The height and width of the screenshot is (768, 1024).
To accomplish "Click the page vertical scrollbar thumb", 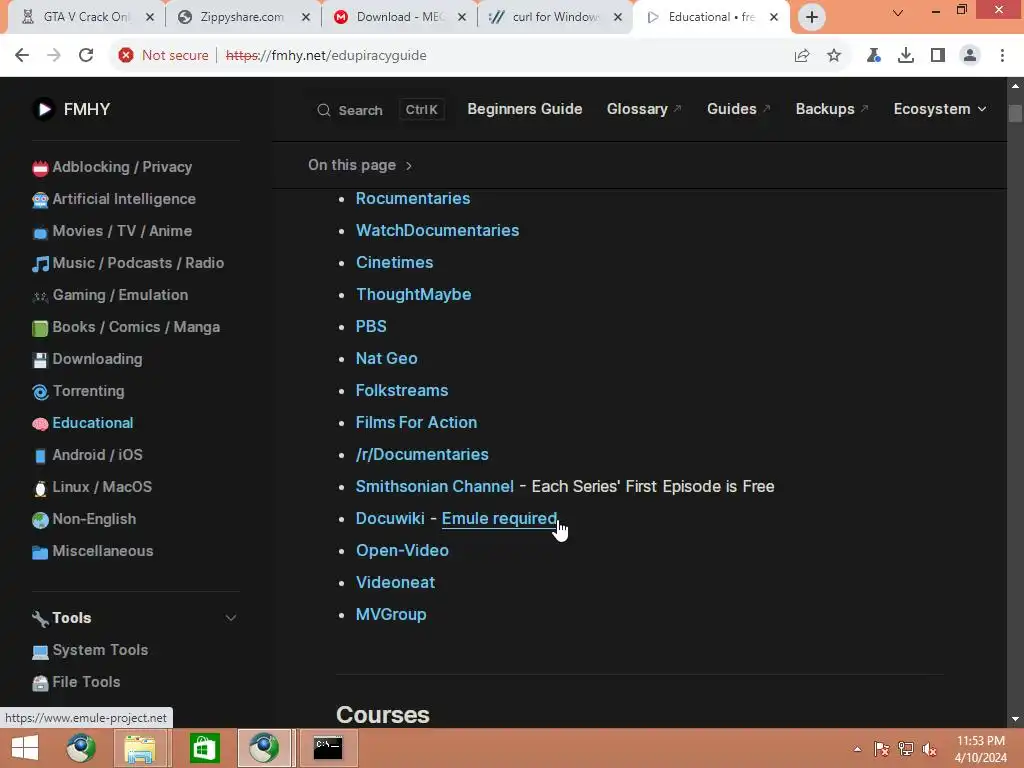I will [x=1015, y=113].
